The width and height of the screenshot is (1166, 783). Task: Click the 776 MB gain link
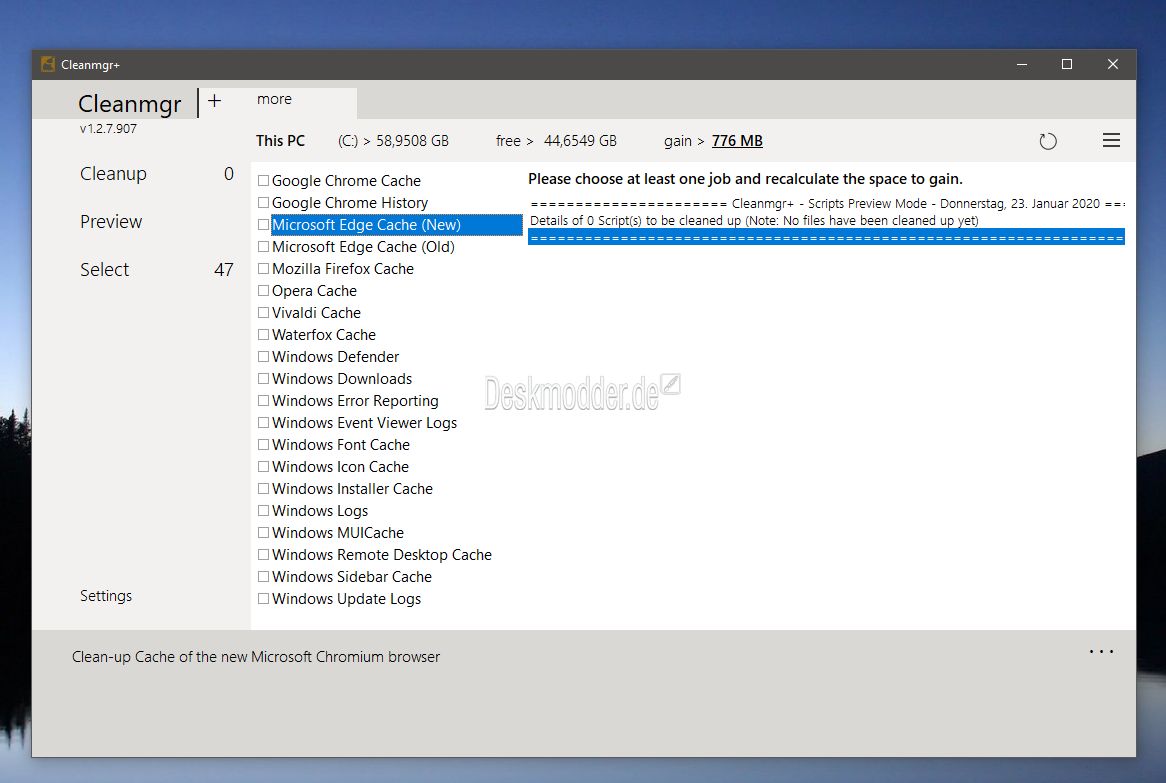click(737, 141)
